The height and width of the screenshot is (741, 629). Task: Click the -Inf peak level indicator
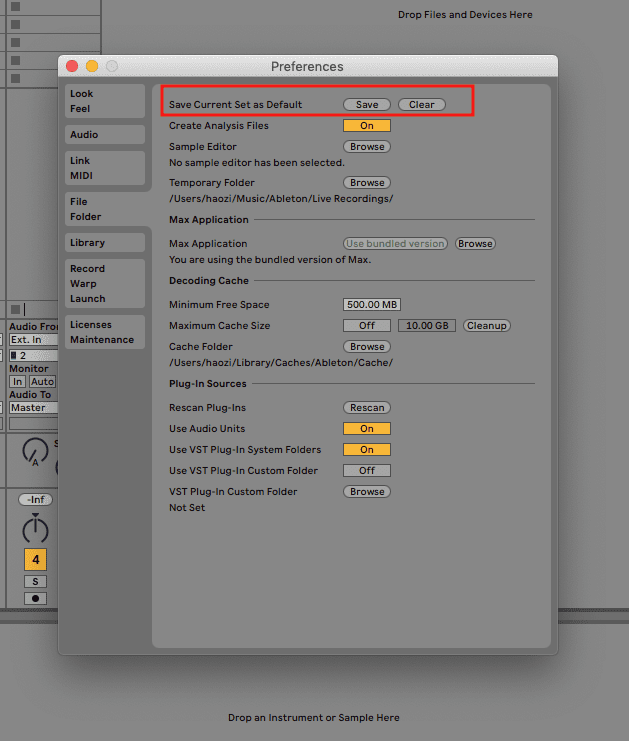pos(35,499)
